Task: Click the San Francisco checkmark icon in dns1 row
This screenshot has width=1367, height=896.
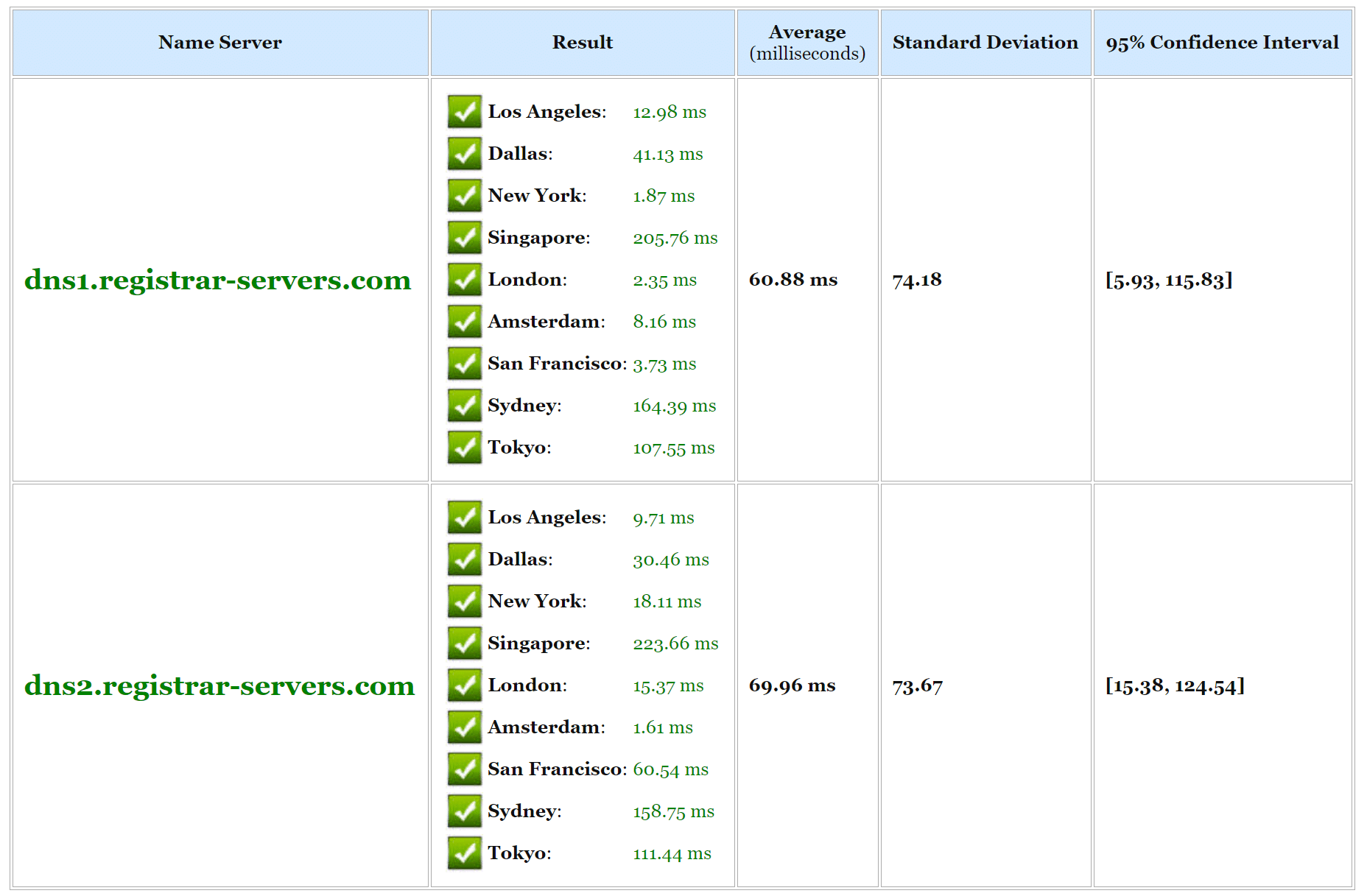Action: pos(464,363)
